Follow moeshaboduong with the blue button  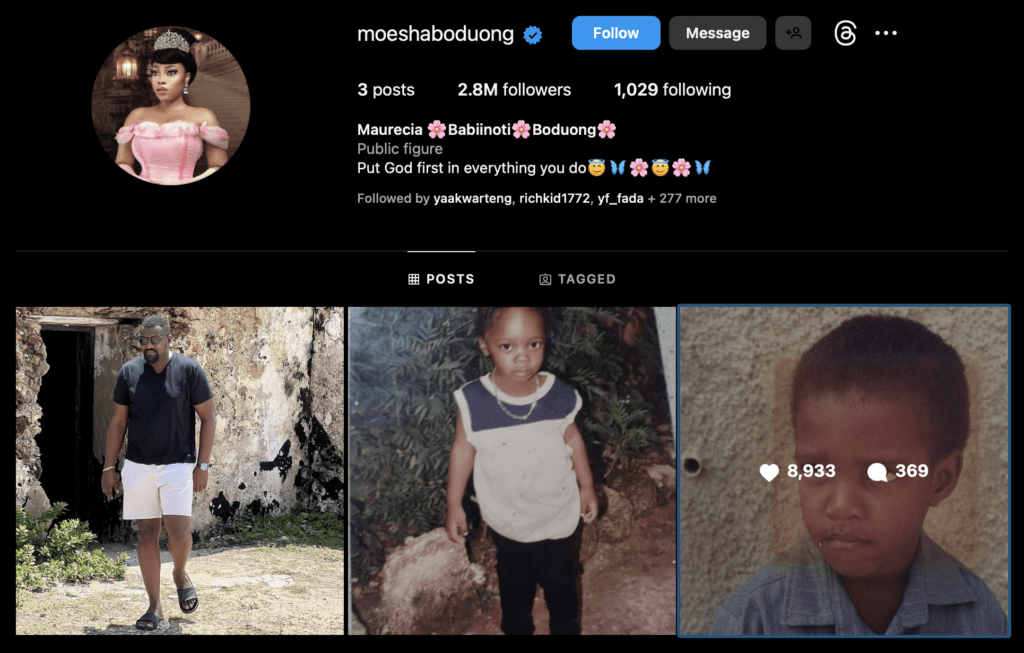pyautogui.click(x=616, y=33)
